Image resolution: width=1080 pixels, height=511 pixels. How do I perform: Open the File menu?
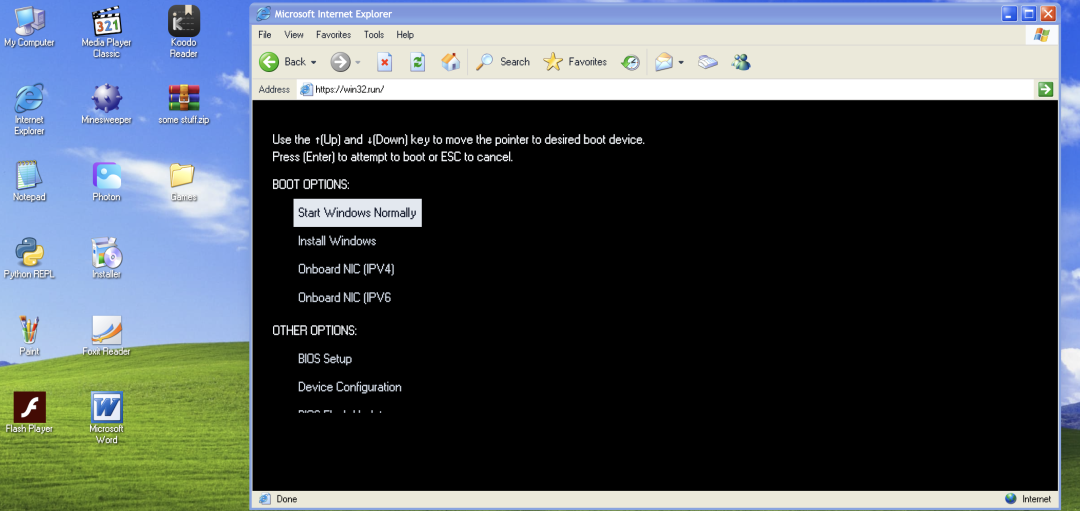264,34
